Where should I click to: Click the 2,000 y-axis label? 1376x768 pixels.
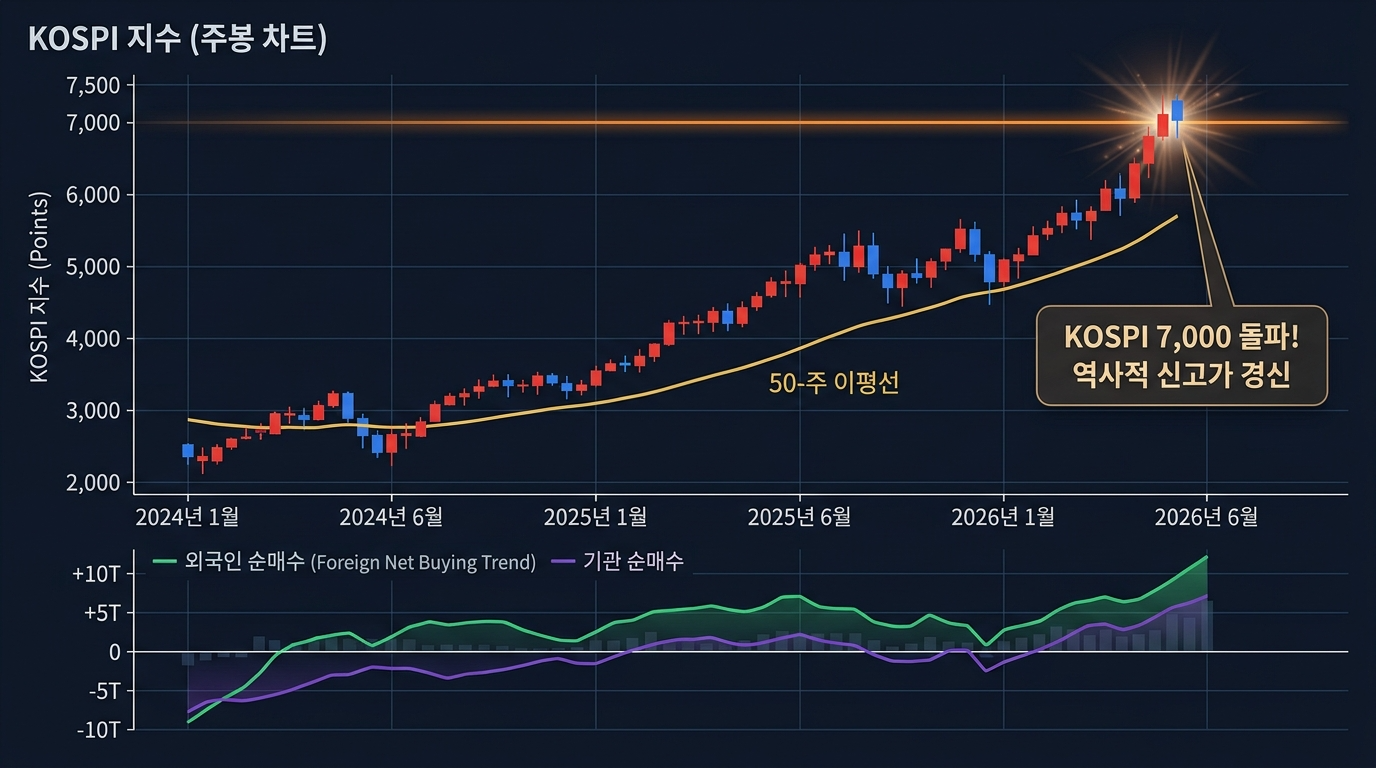pos(92,483)
